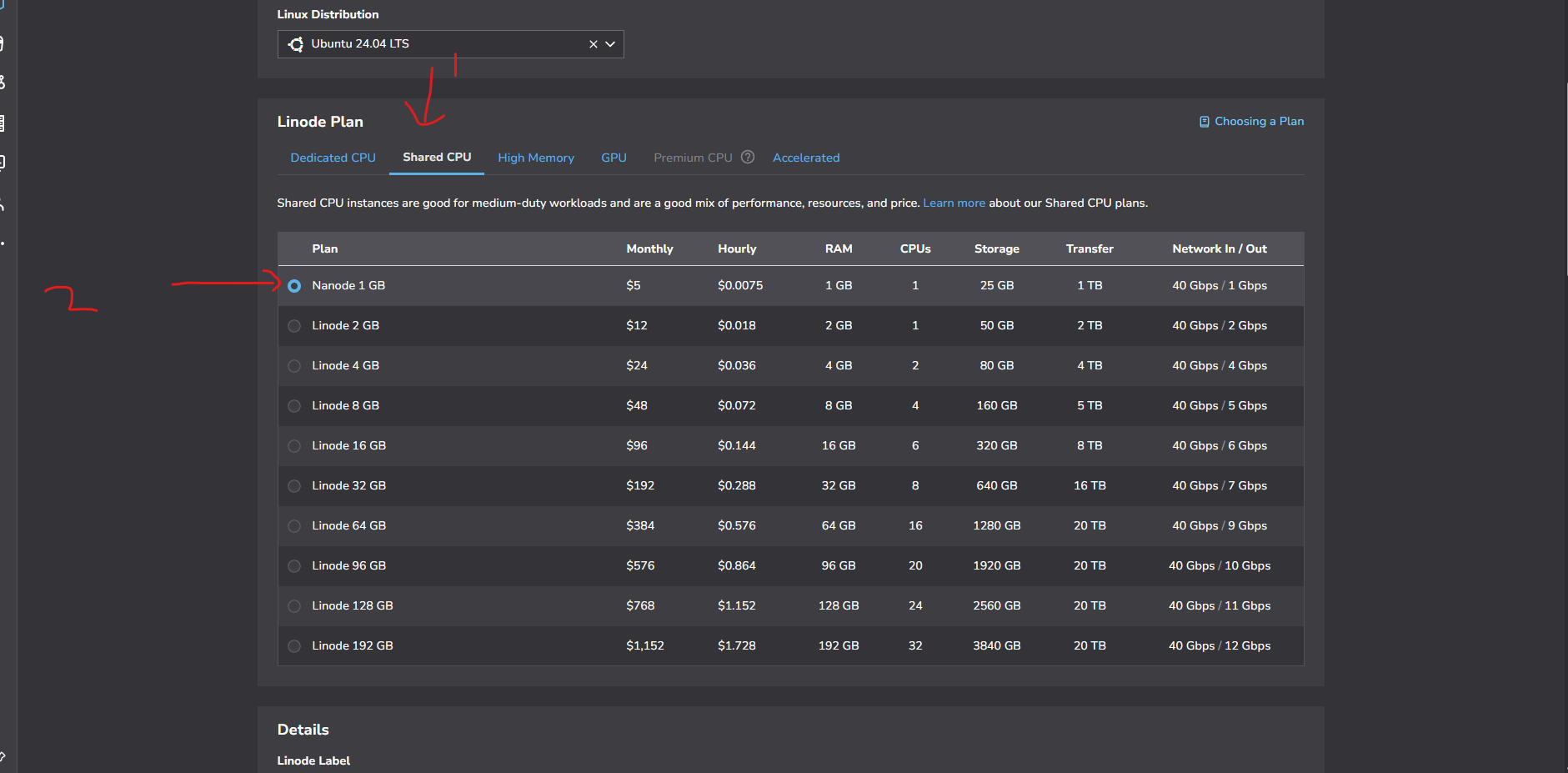Expand the Linux Distribution chevron arrow
This screenshot has width=1568, height=773.
[x=610, y=44]
